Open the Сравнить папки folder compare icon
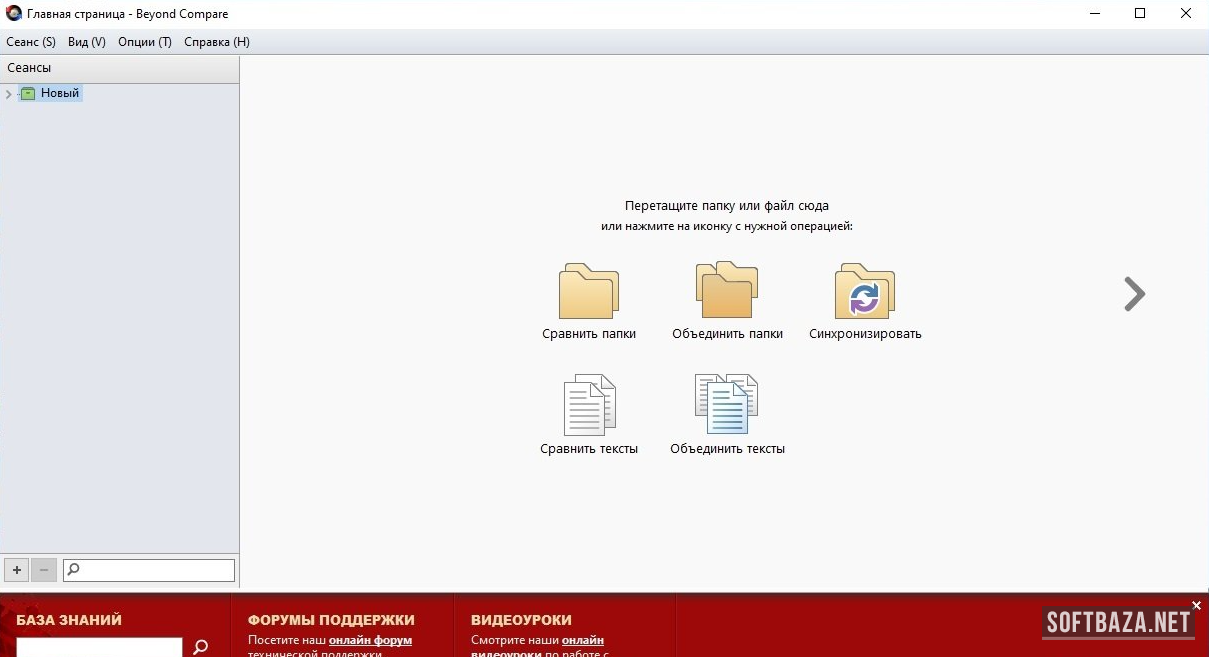This screenshot has width=1209, height=657. click(x=588, y=292)
